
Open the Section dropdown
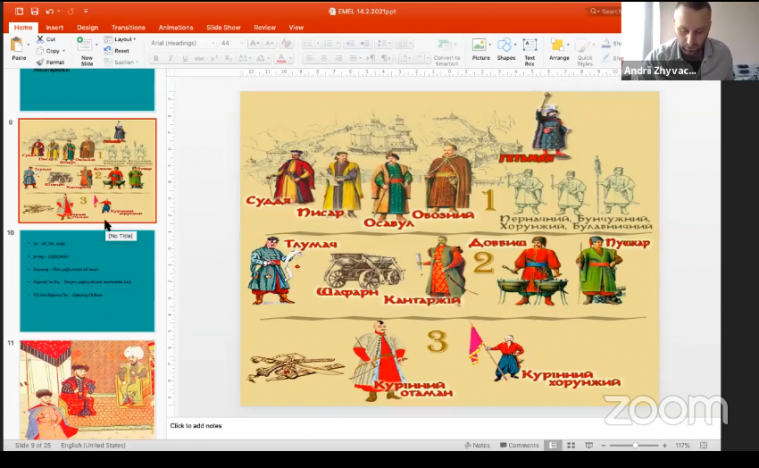click(121, 62)
